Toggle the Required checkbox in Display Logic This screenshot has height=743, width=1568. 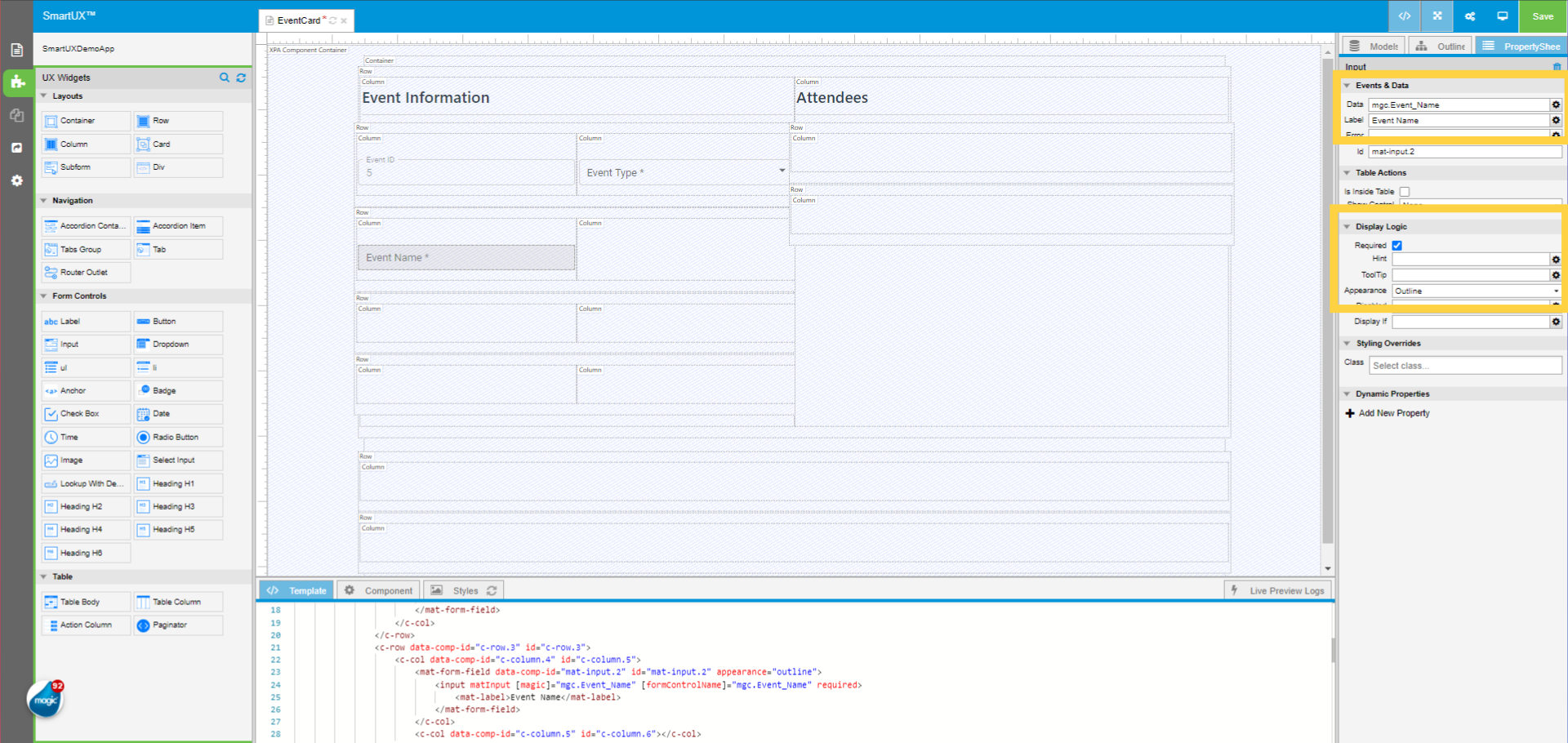point(1397,245)
